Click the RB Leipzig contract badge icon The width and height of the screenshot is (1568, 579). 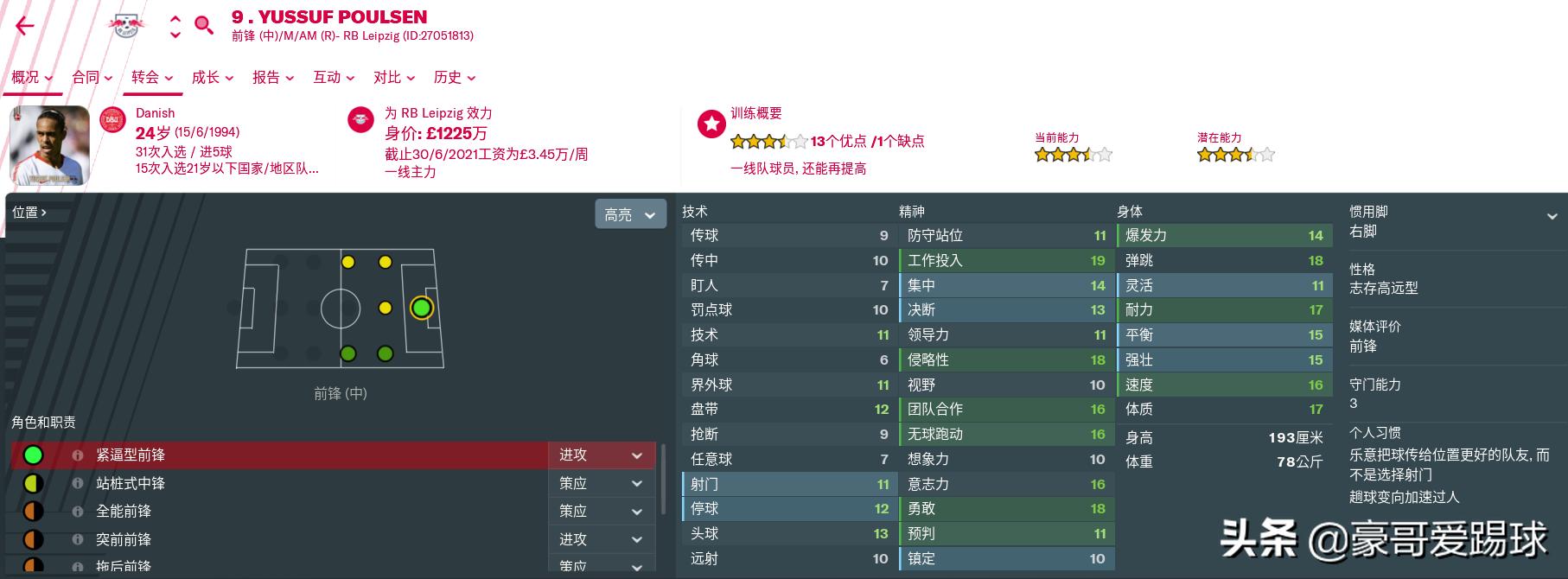pos(360,120)
